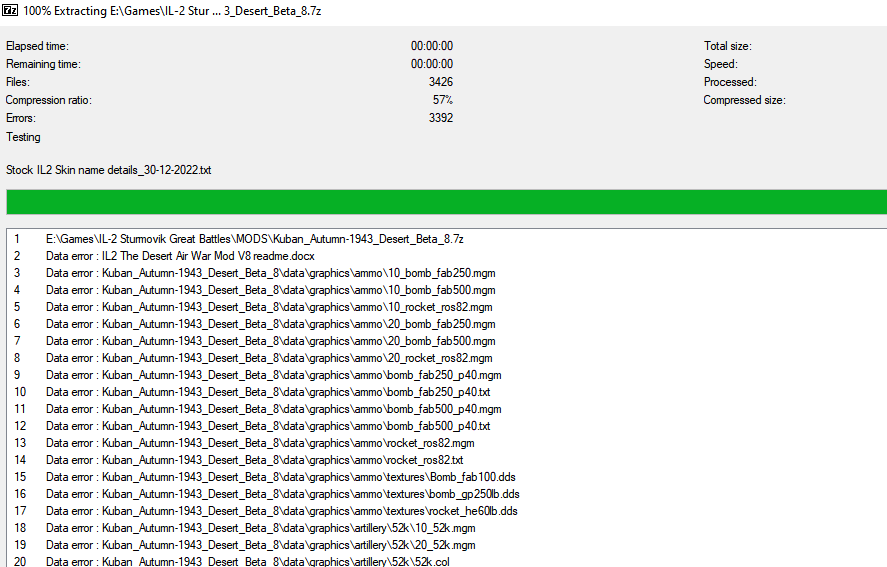Click the errors count value 3392
The width and height of the screenshot is (887, 567).
[x=441, y=118]
